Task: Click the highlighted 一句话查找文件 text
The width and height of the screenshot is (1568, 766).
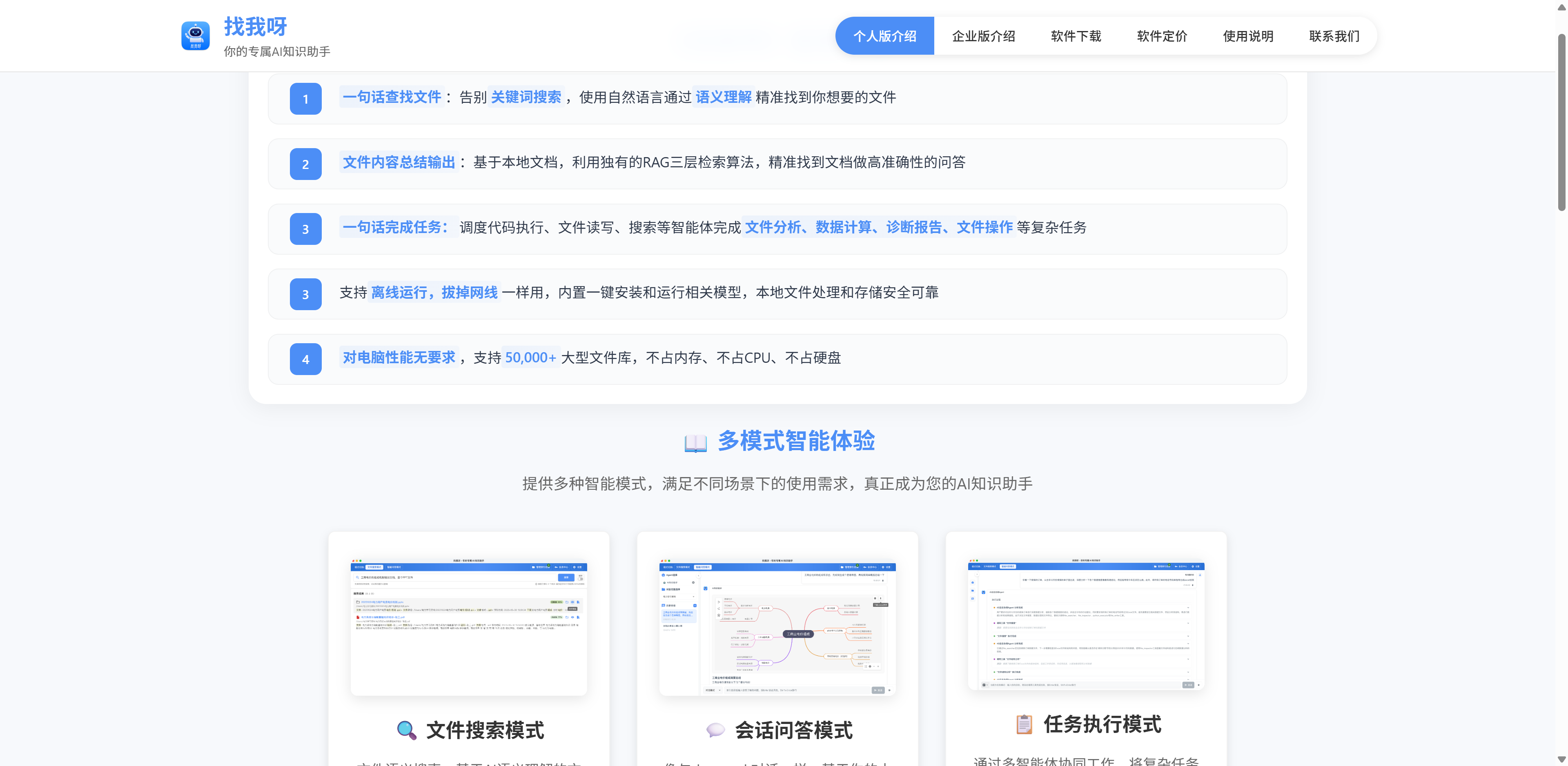Action: tap(392, 98)
